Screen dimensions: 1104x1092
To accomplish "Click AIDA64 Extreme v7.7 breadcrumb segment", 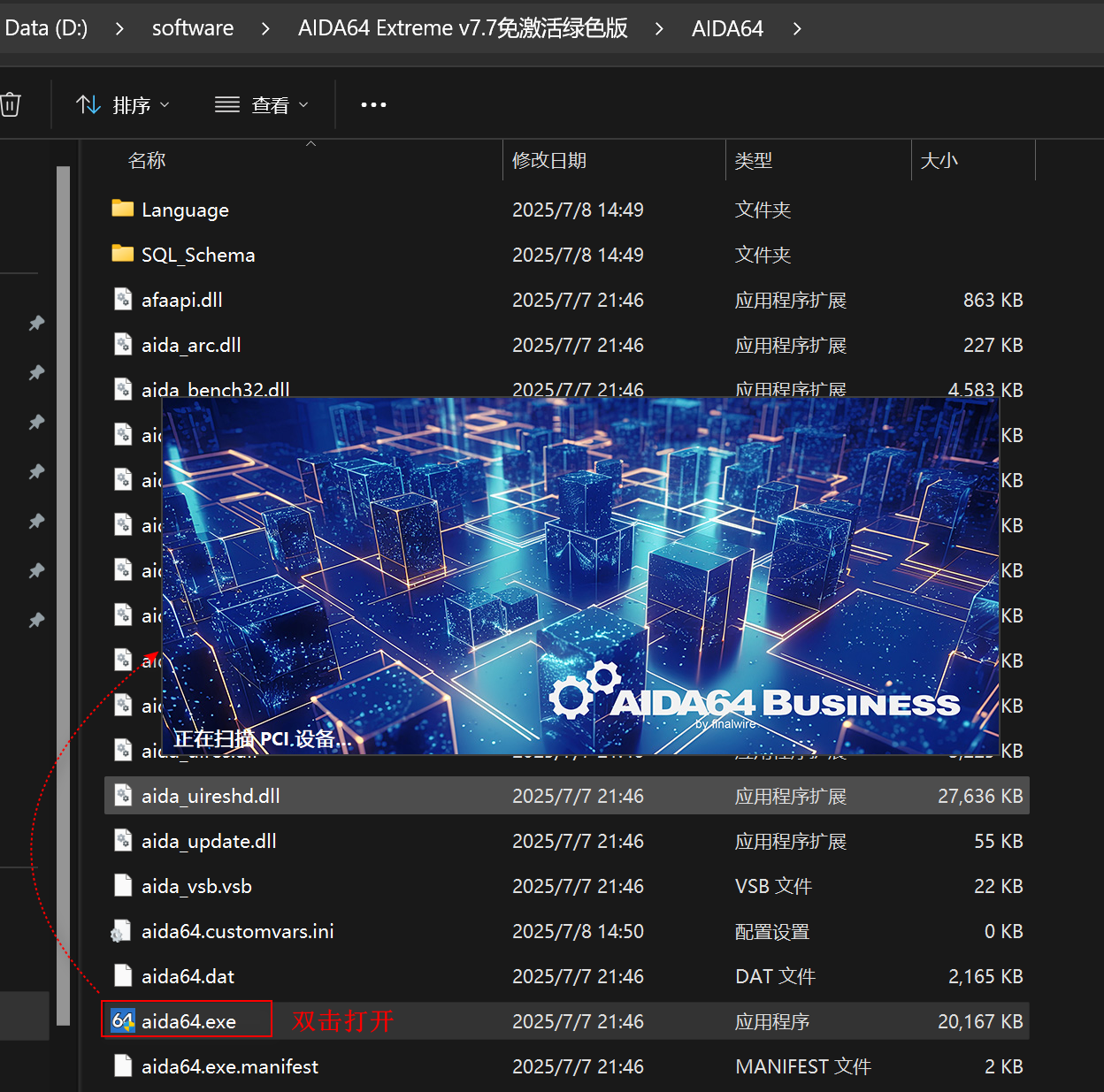I will pos(463,28).
